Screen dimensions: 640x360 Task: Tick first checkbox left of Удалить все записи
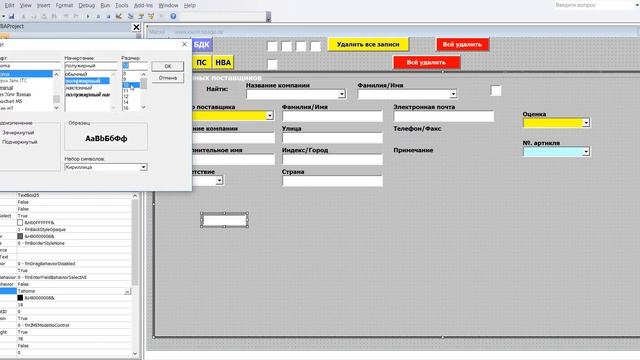pyautogui.click(x=272, y=46)
